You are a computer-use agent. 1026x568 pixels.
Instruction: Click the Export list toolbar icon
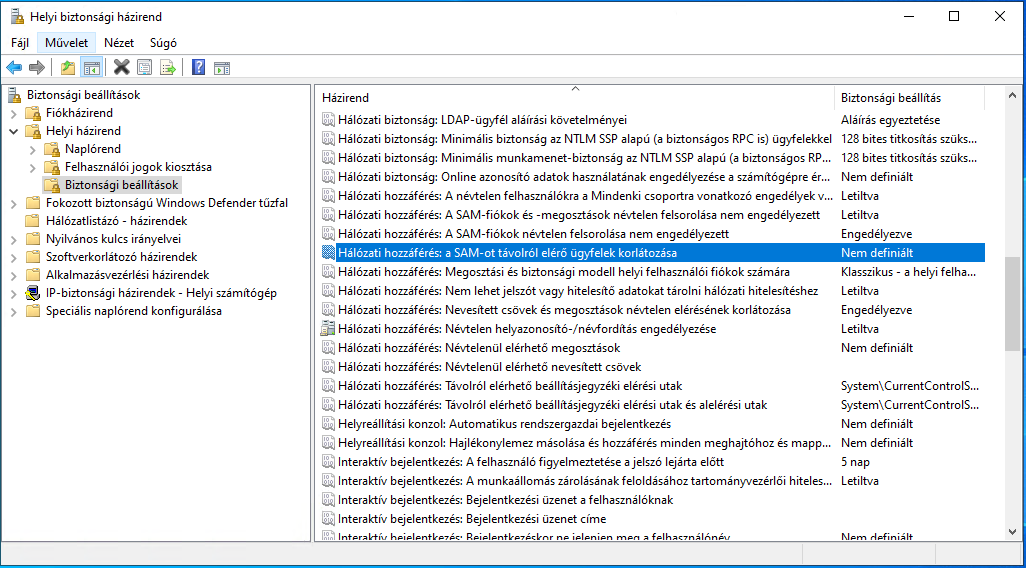point(168,68)
